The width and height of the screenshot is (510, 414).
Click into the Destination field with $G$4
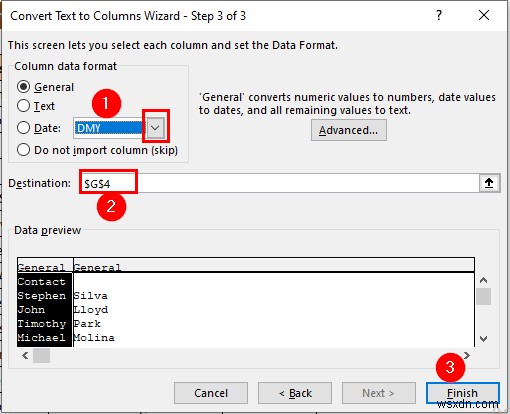tap(280, 183)
